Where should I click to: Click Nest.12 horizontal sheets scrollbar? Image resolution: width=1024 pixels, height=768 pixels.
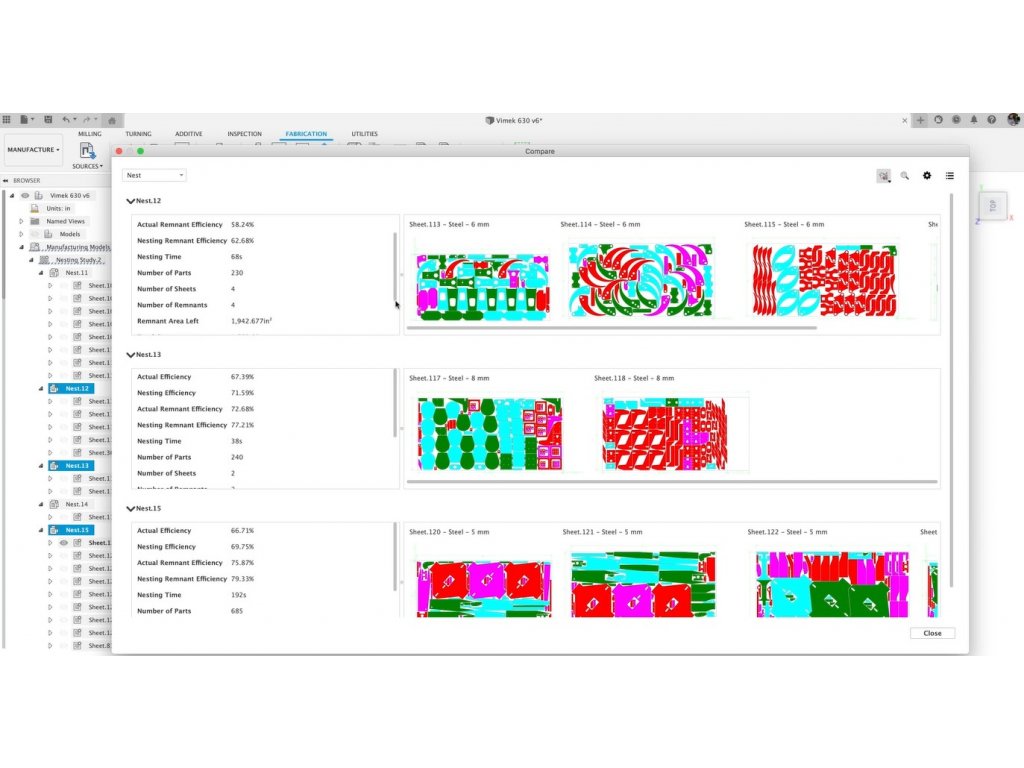coord(611,328)
